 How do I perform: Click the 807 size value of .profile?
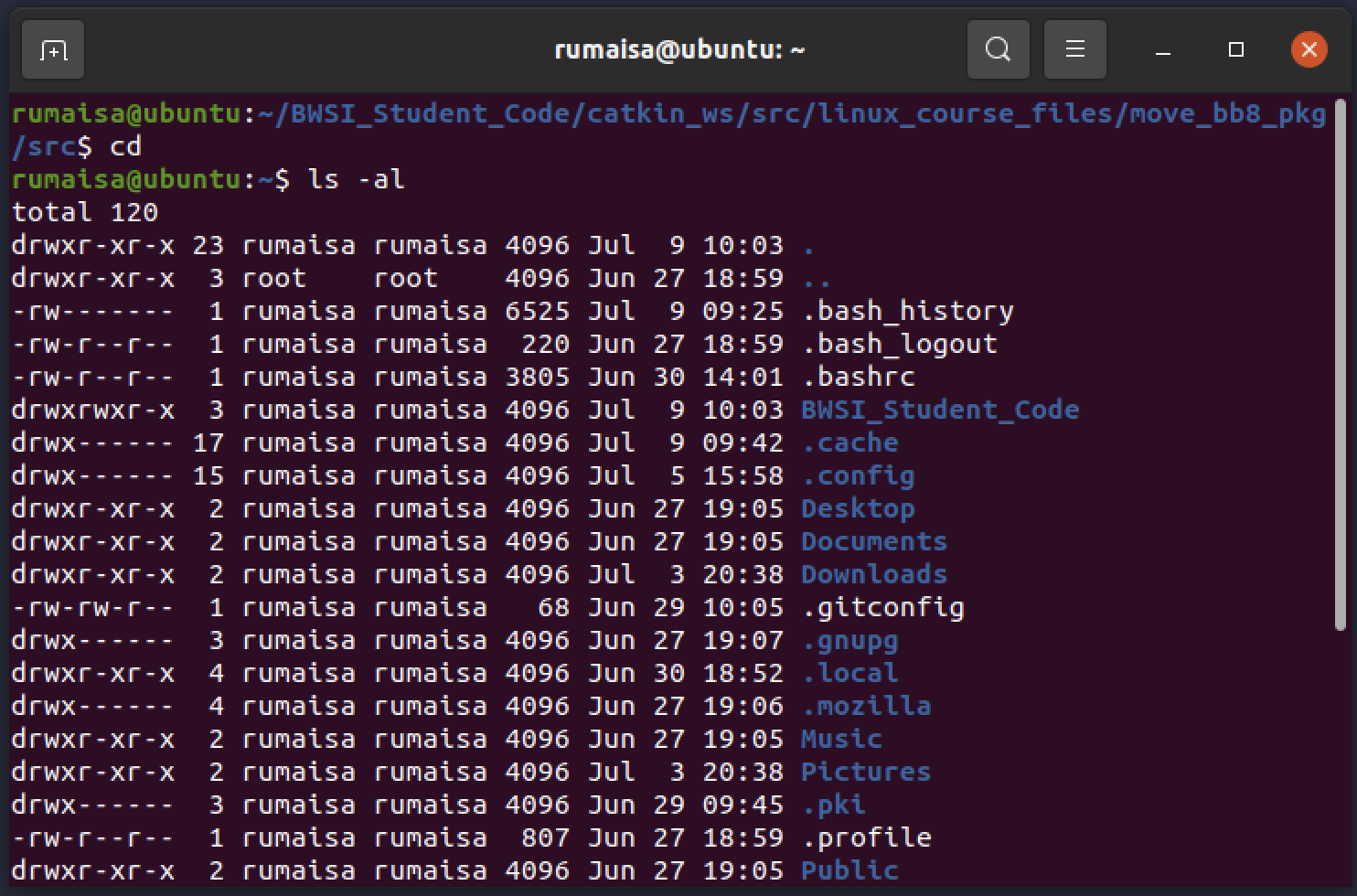point(546,837)
